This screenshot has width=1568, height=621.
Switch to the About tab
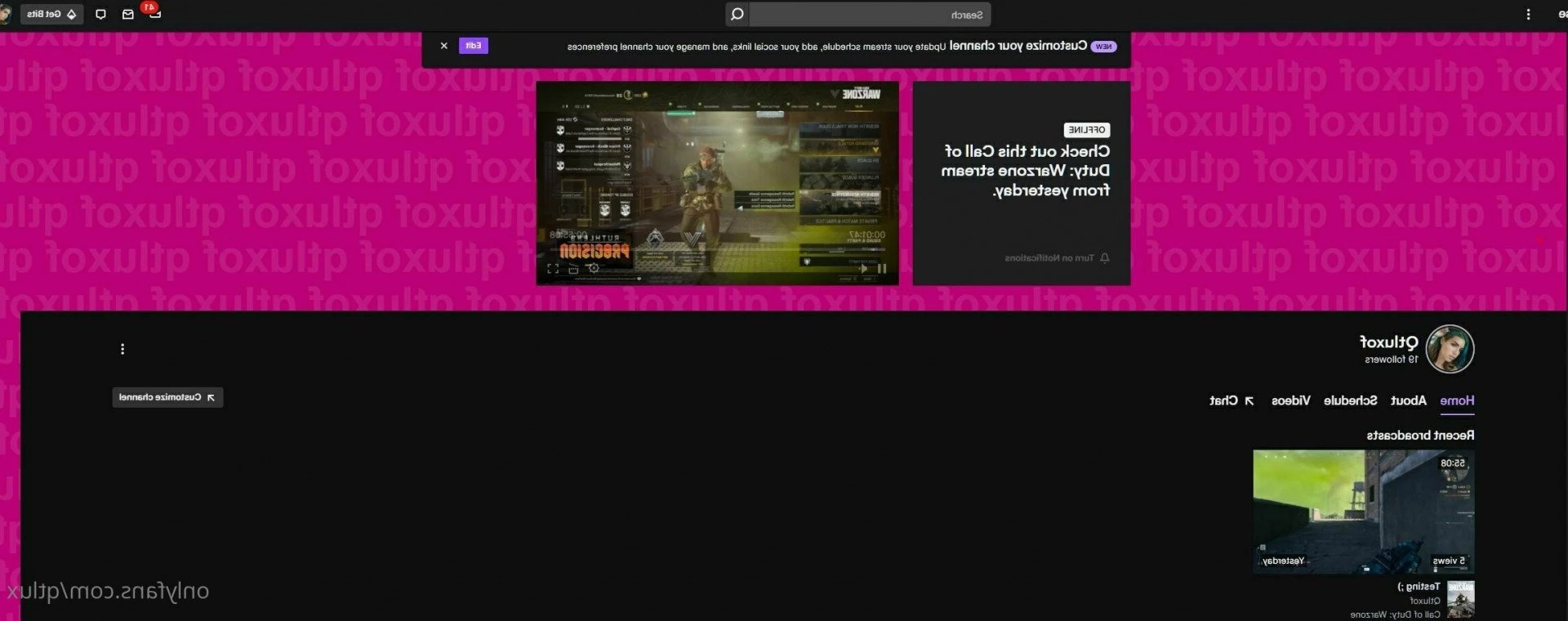tap(1408, 400)
